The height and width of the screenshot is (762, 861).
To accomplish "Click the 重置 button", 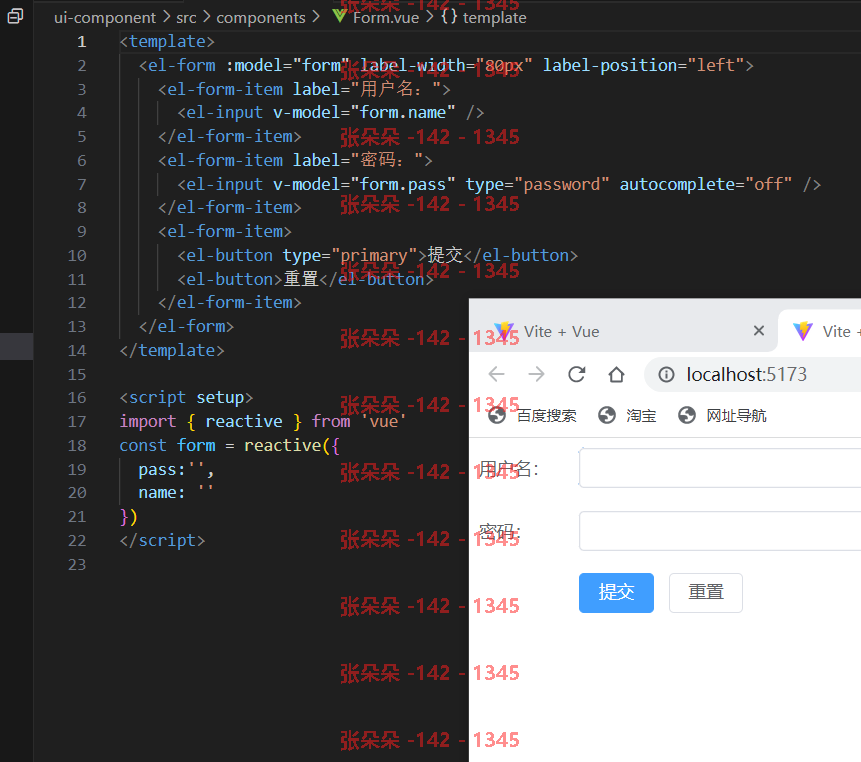I will [706, 592].
